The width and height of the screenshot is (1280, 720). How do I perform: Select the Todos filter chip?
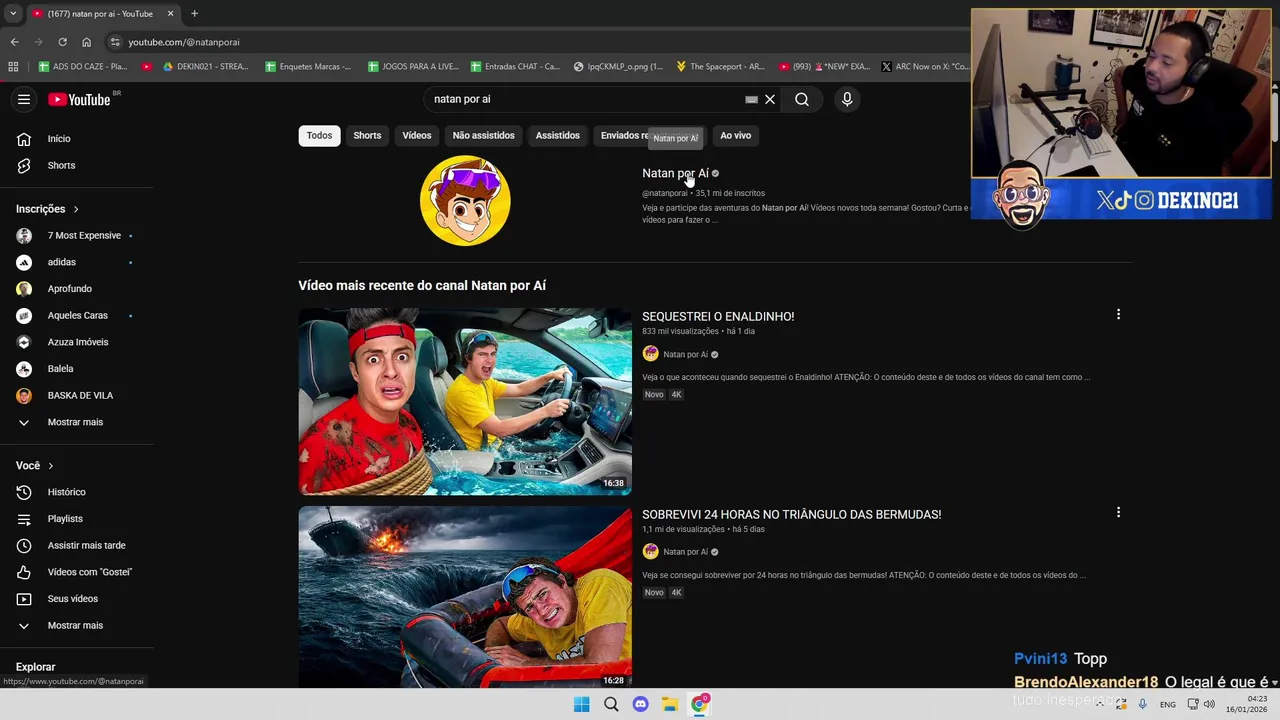tap(319, 136)
